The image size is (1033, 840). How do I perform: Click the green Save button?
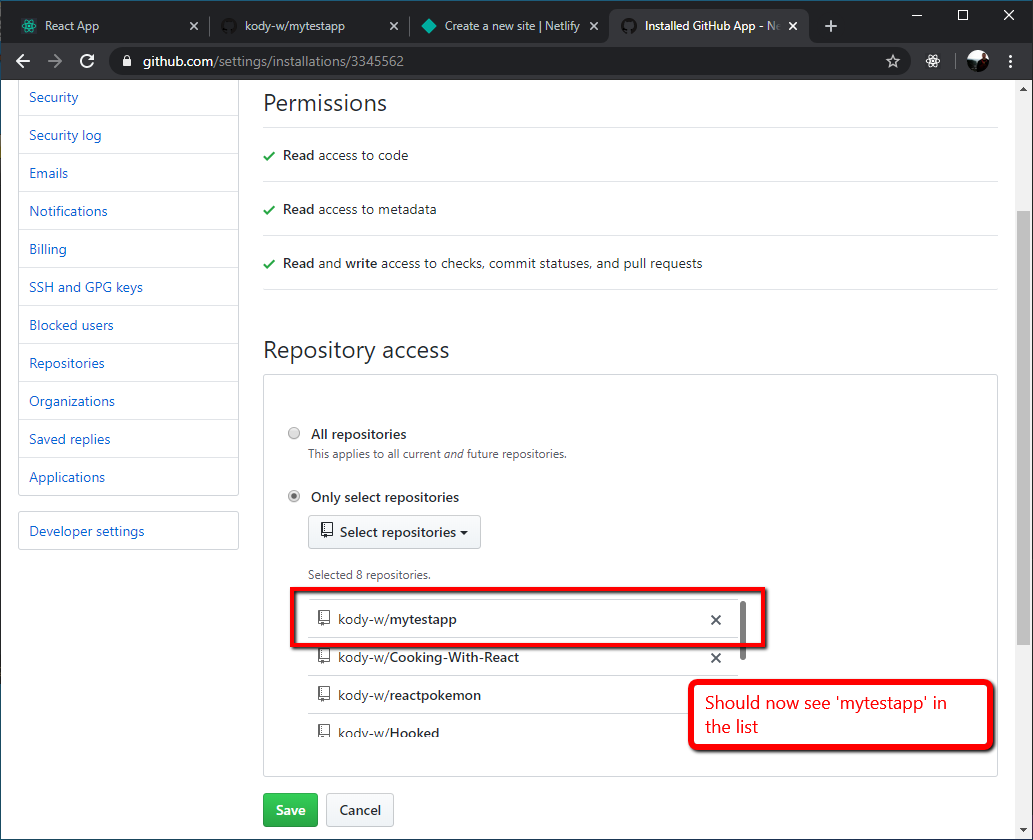tap(291, 810)
